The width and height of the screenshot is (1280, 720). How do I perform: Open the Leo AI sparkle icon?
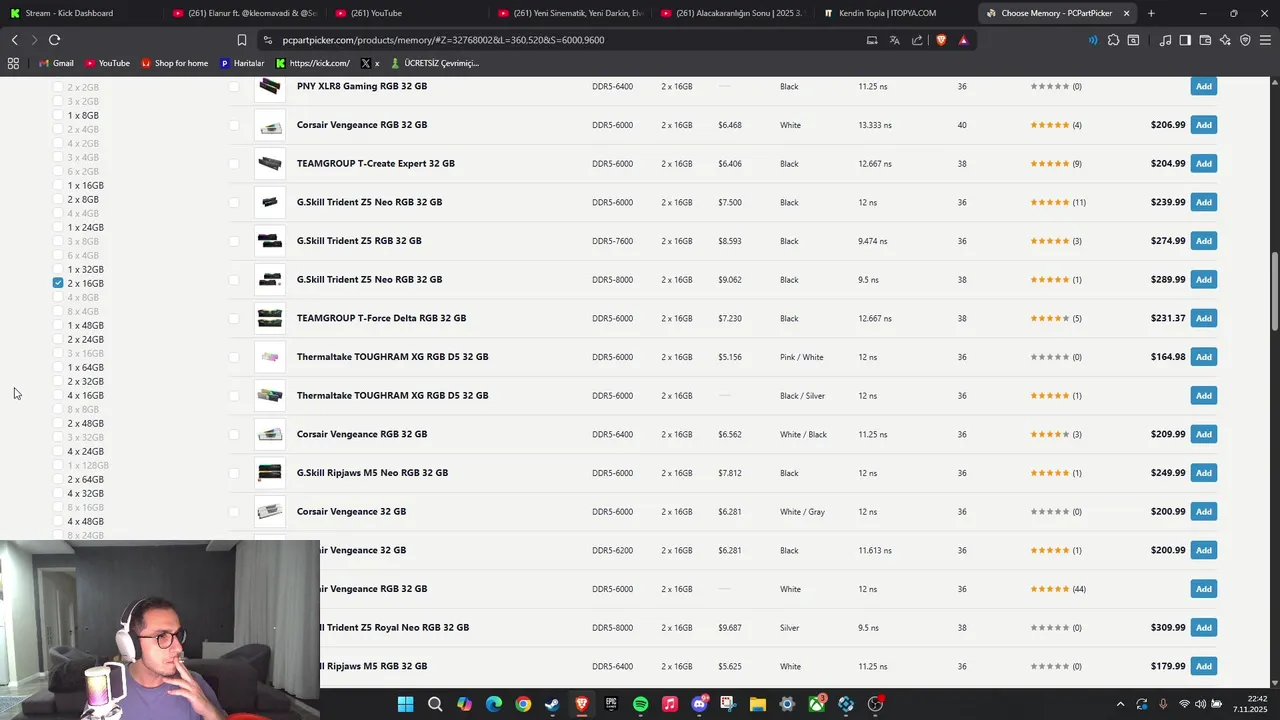[x=1225, y=40]
